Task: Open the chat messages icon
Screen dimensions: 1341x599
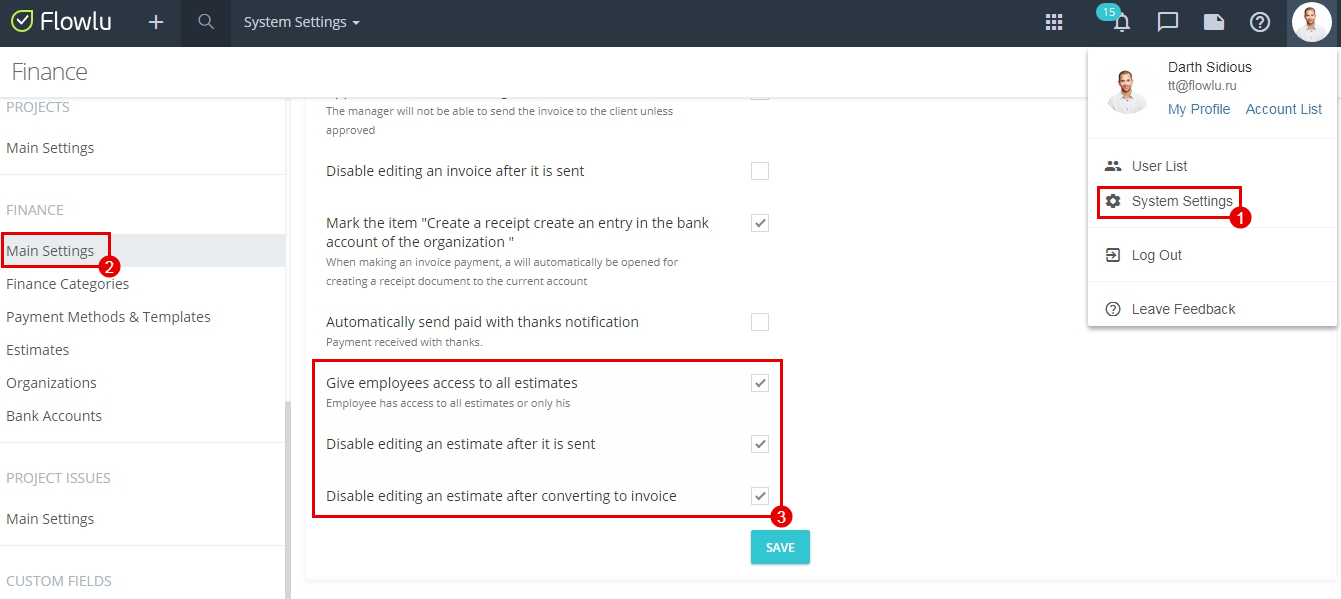Action: click(x=1167, y=22)
